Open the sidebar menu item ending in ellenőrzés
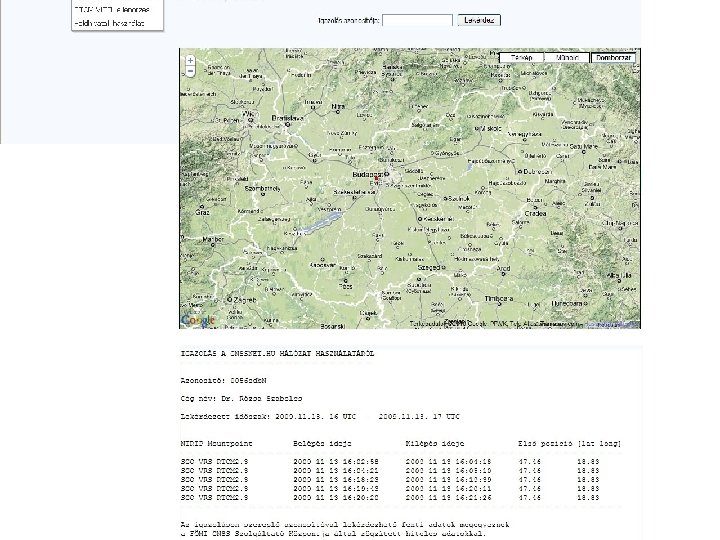This screenshot has width=720, height=540. (x=112, y=10)
